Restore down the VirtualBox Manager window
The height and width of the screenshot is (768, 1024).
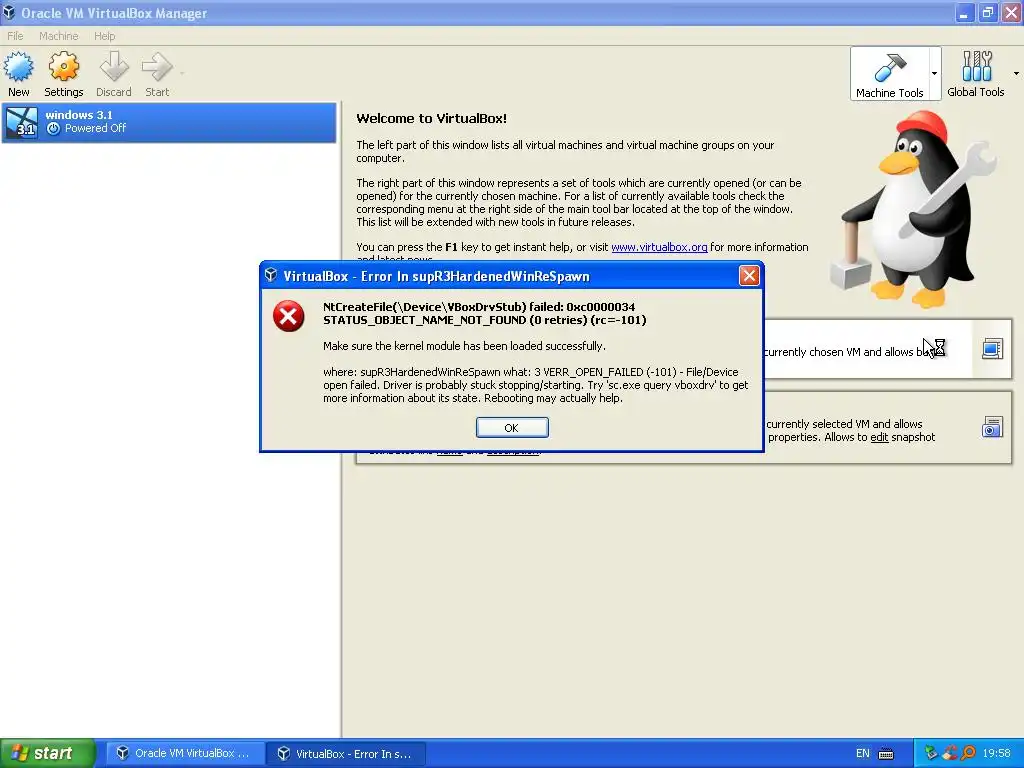point(987,13)
